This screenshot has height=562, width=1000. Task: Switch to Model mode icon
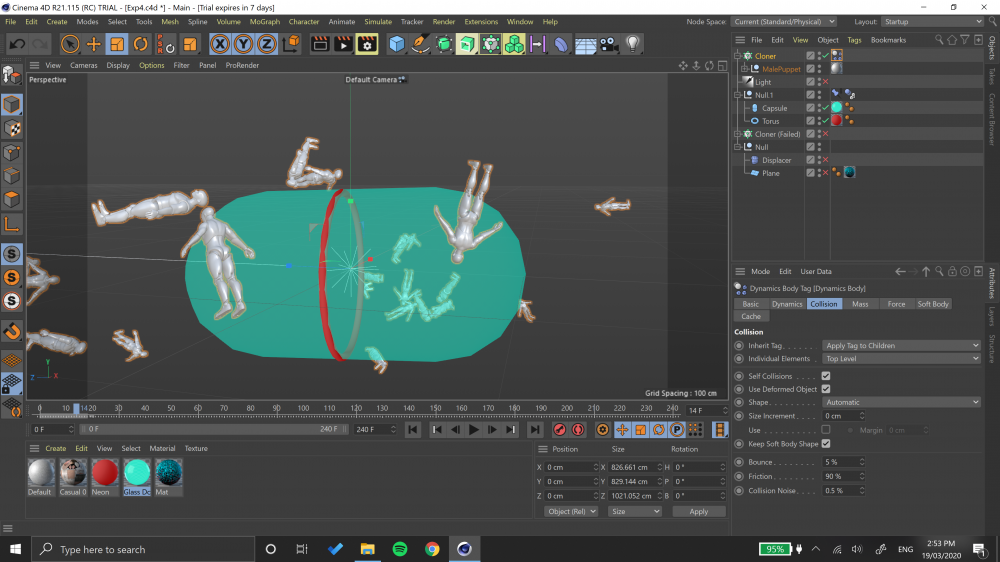[x=11, y=105]
